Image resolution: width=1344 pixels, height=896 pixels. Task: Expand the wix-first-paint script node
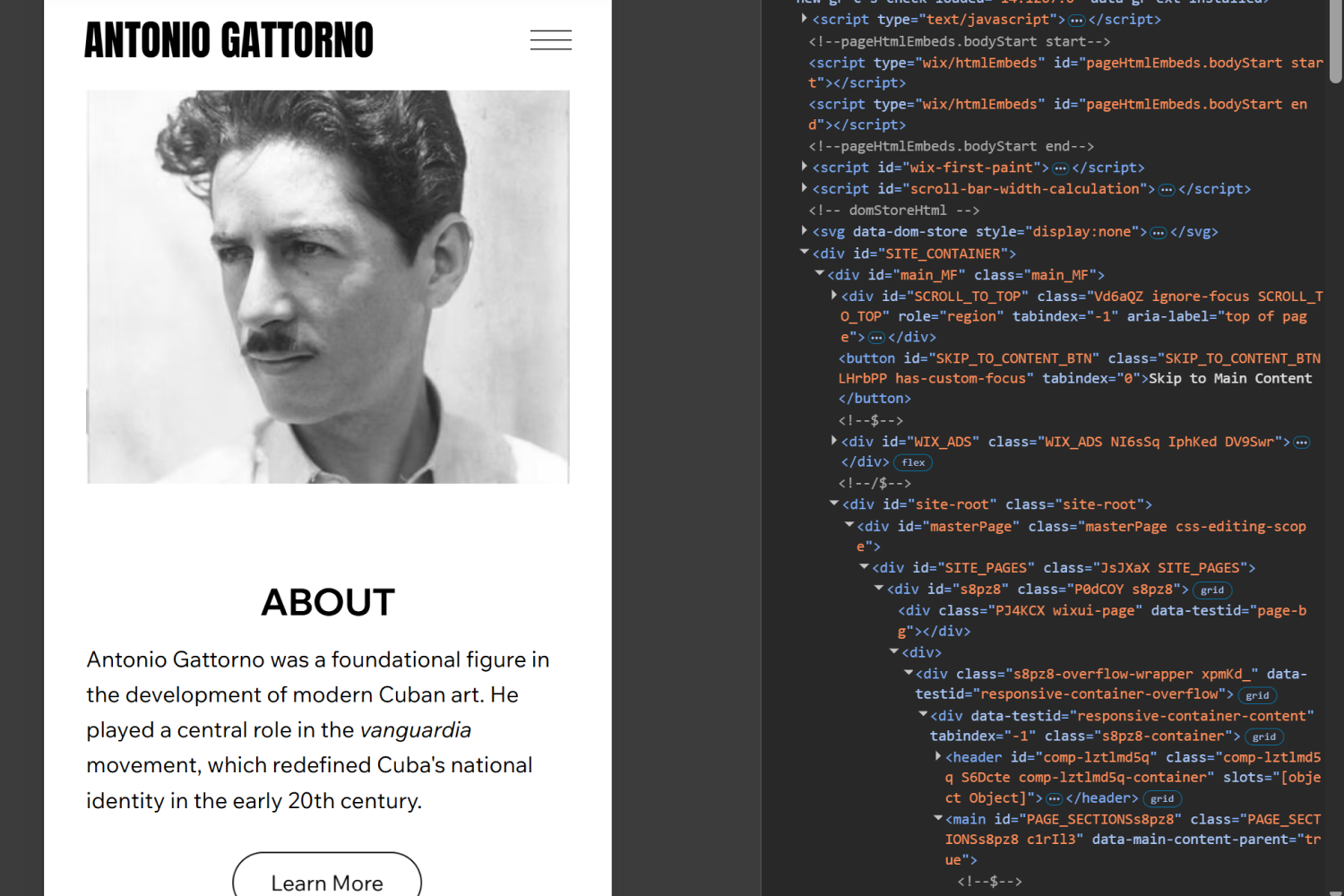pyautogui.click(x=804, y=167)
